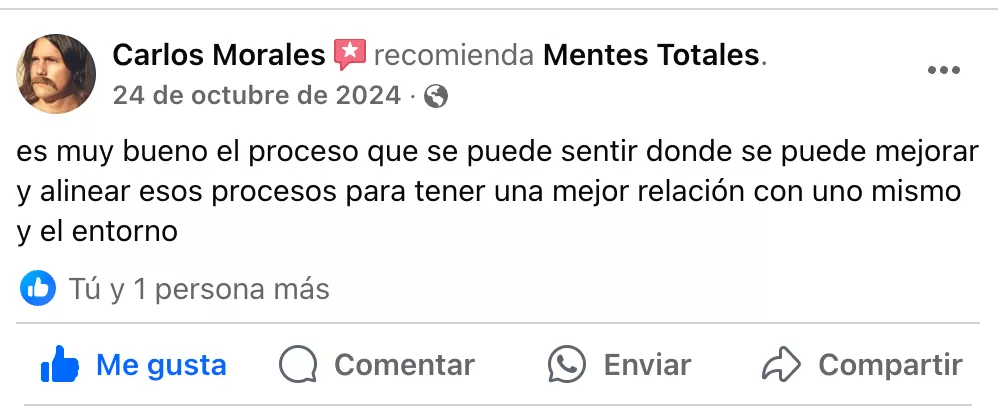Click the blue thumbs-up icon in Me gusta

pyautogui.click(x=59, y=365)
